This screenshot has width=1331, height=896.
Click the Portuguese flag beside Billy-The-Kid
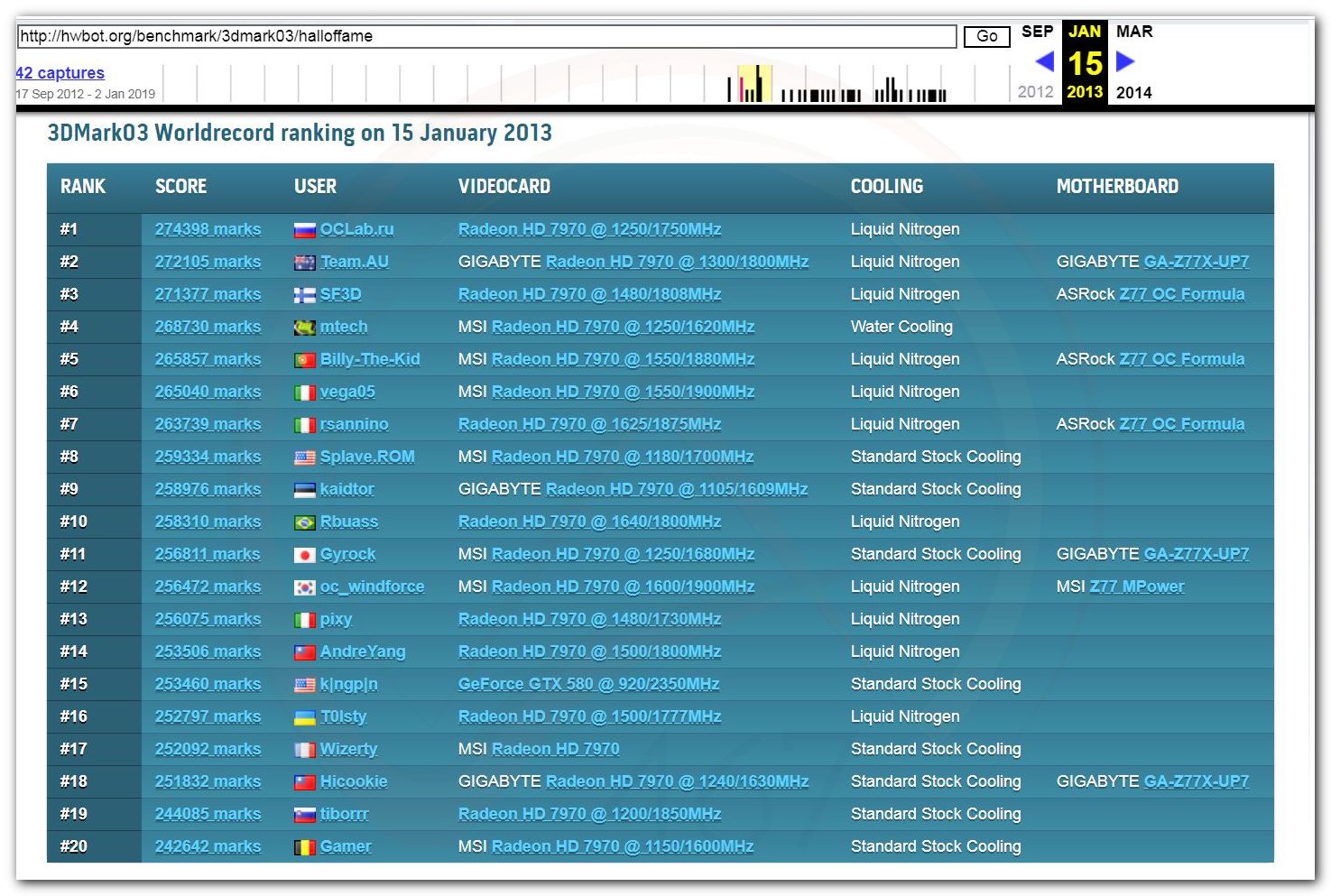(x=305, y=360)
